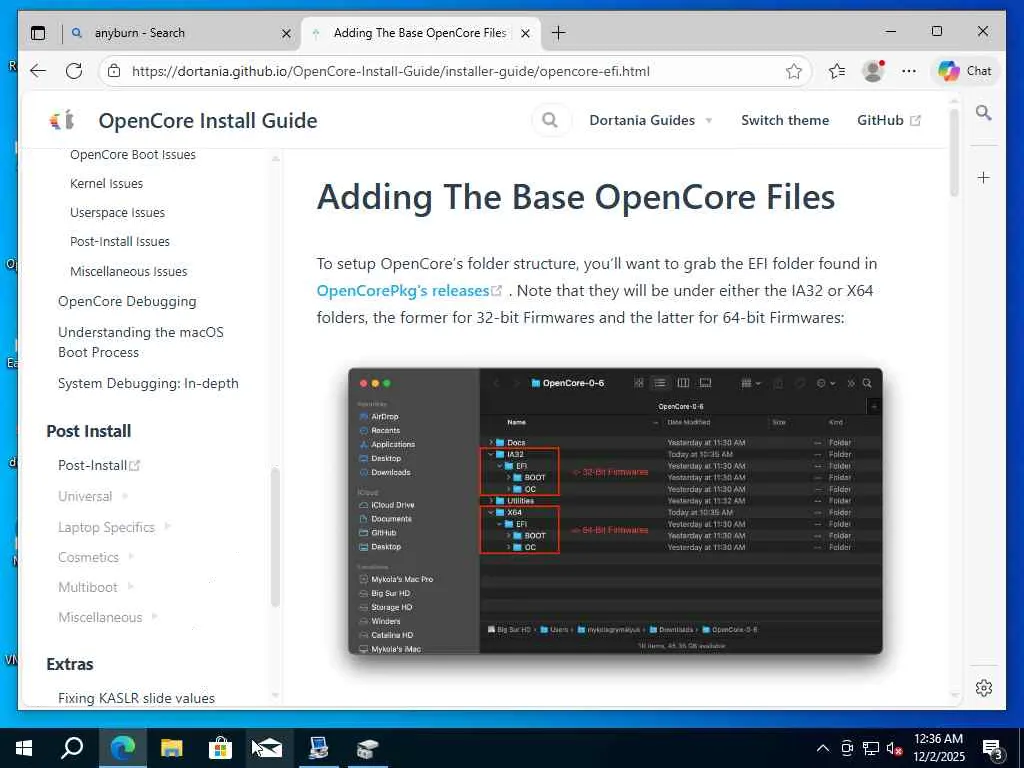Click the network icon in the system tray
This screenshot has height=768, width=1024.
click(x=871, y=748)
